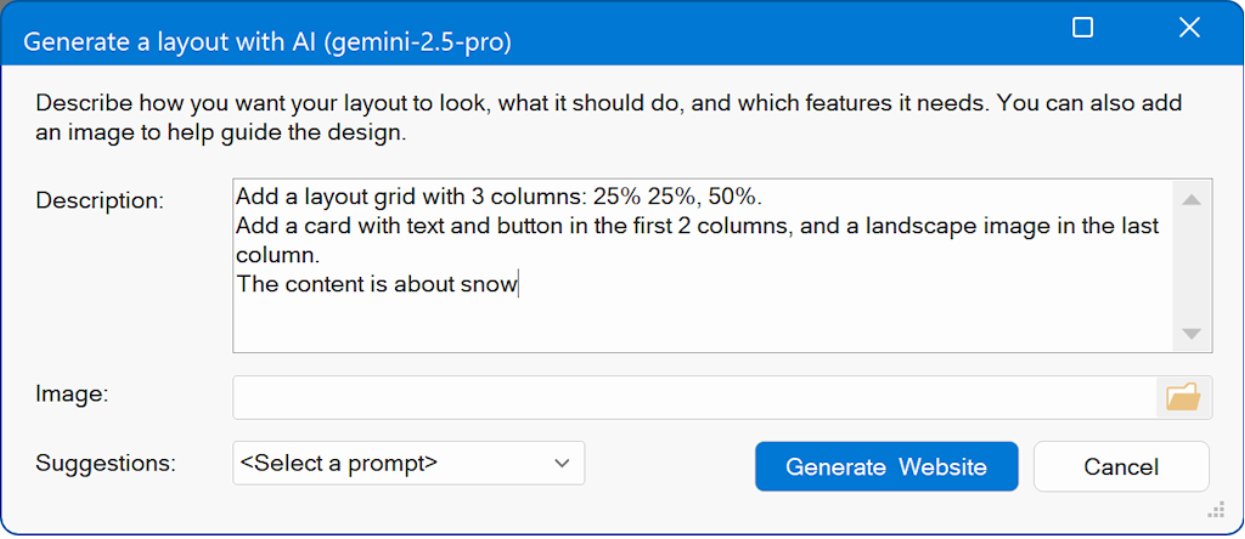Click the empty area of the Description box
This screenshot has height=539, width=1245.
click(700, 325)
